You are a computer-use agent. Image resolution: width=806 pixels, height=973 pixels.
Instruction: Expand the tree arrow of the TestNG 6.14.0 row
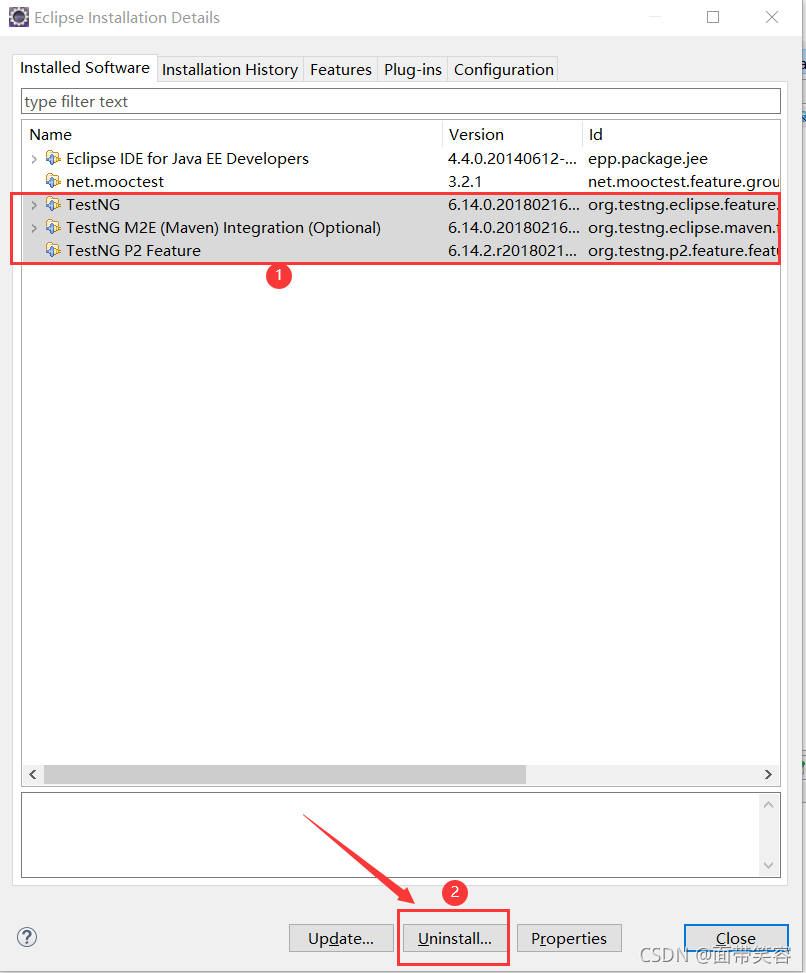(34, 205)
